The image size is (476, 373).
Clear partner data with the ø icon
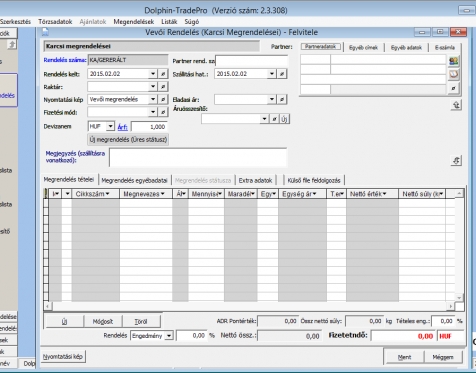point(454,88)
